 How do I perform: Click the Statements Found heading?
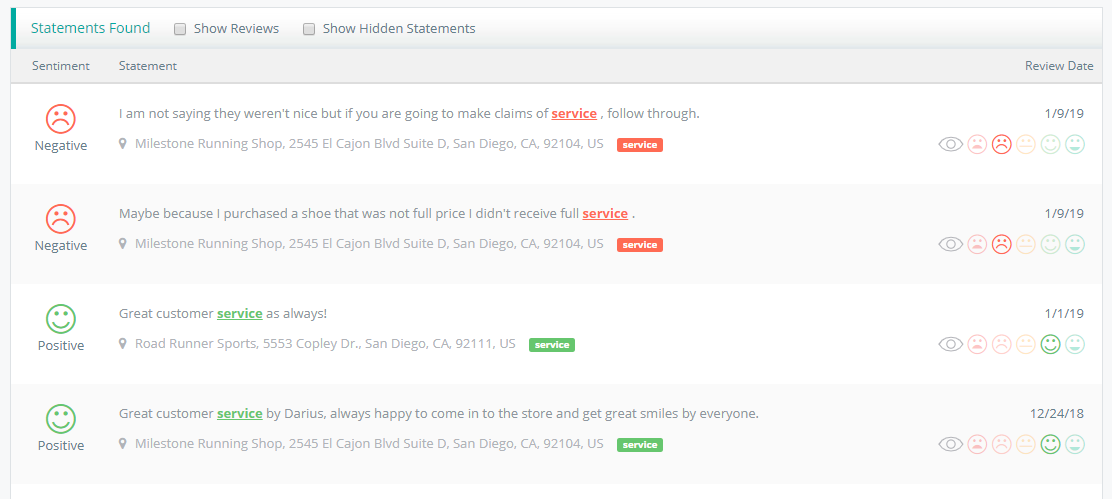pyautogui.click(x=90, y=28)
